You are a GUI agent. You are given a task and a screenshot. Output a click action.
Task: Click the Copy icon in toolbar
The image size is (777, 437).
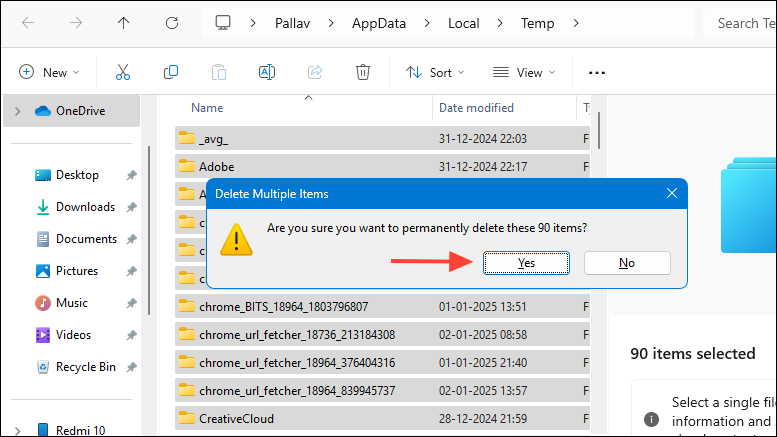click(x=171, y=72)
